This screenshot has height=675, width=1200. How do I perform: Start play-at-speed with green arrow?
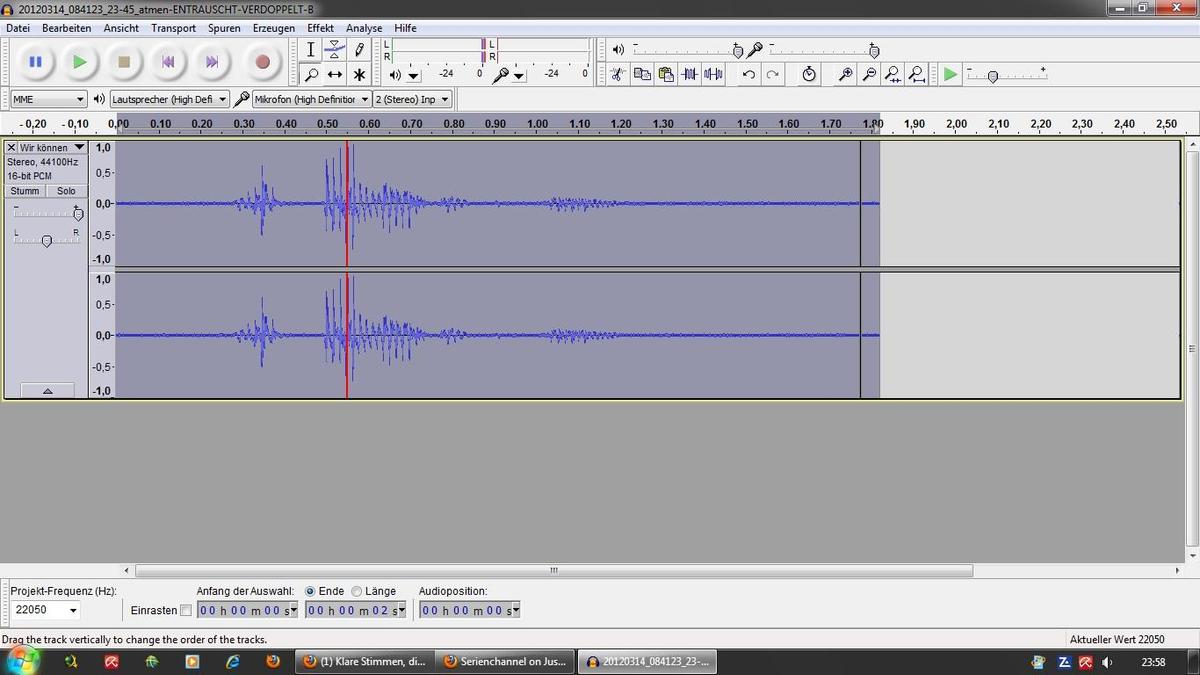click(x=950, y=74)
